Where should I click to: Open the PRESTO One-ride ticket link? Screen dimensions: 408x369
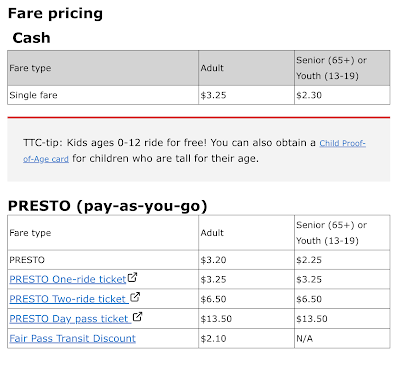pos(68,279)
